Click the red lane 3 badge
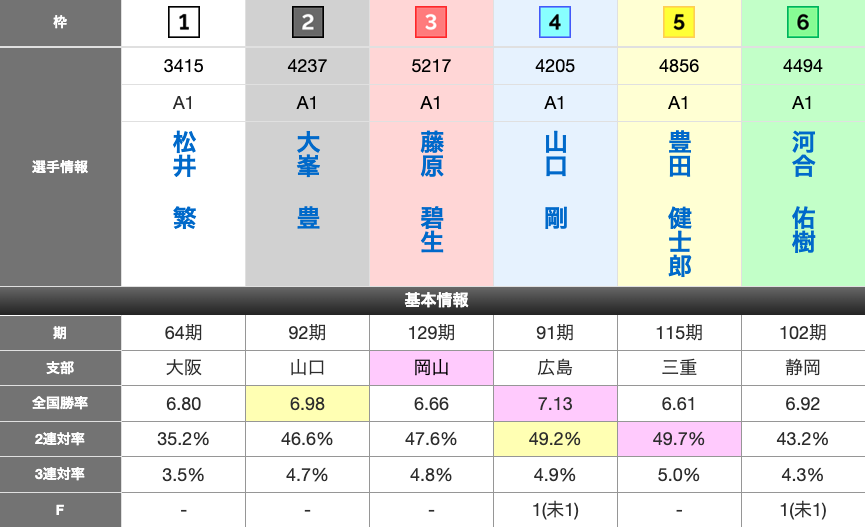 click(x=431, y=22)
